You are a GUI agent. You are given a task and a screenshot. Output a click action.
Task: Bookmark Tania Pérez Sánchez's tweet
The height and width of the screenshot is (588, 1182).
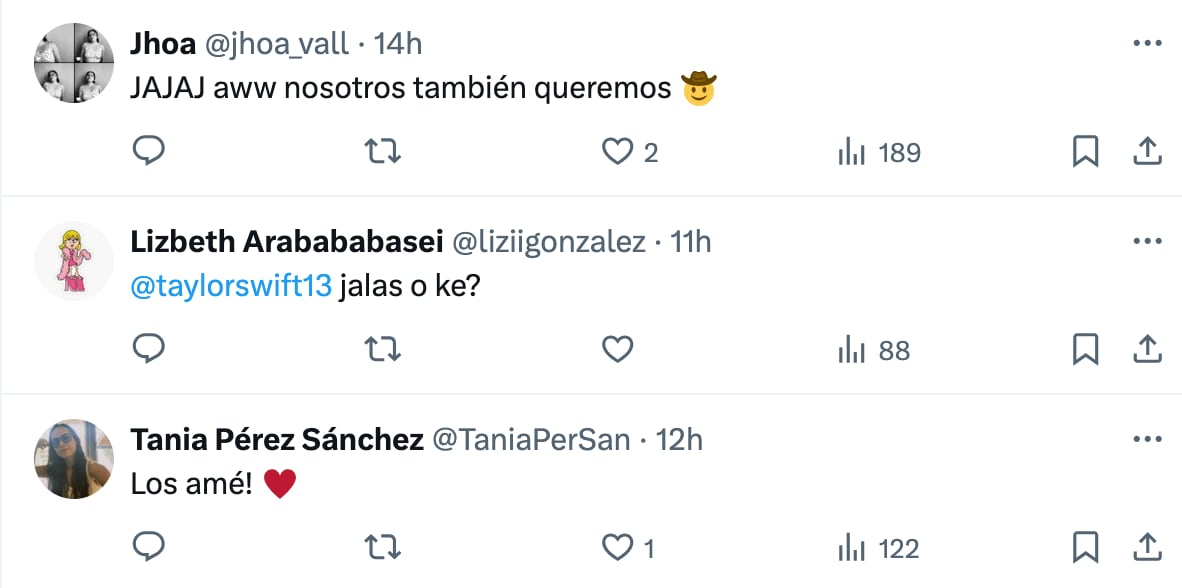(1085, 547)
